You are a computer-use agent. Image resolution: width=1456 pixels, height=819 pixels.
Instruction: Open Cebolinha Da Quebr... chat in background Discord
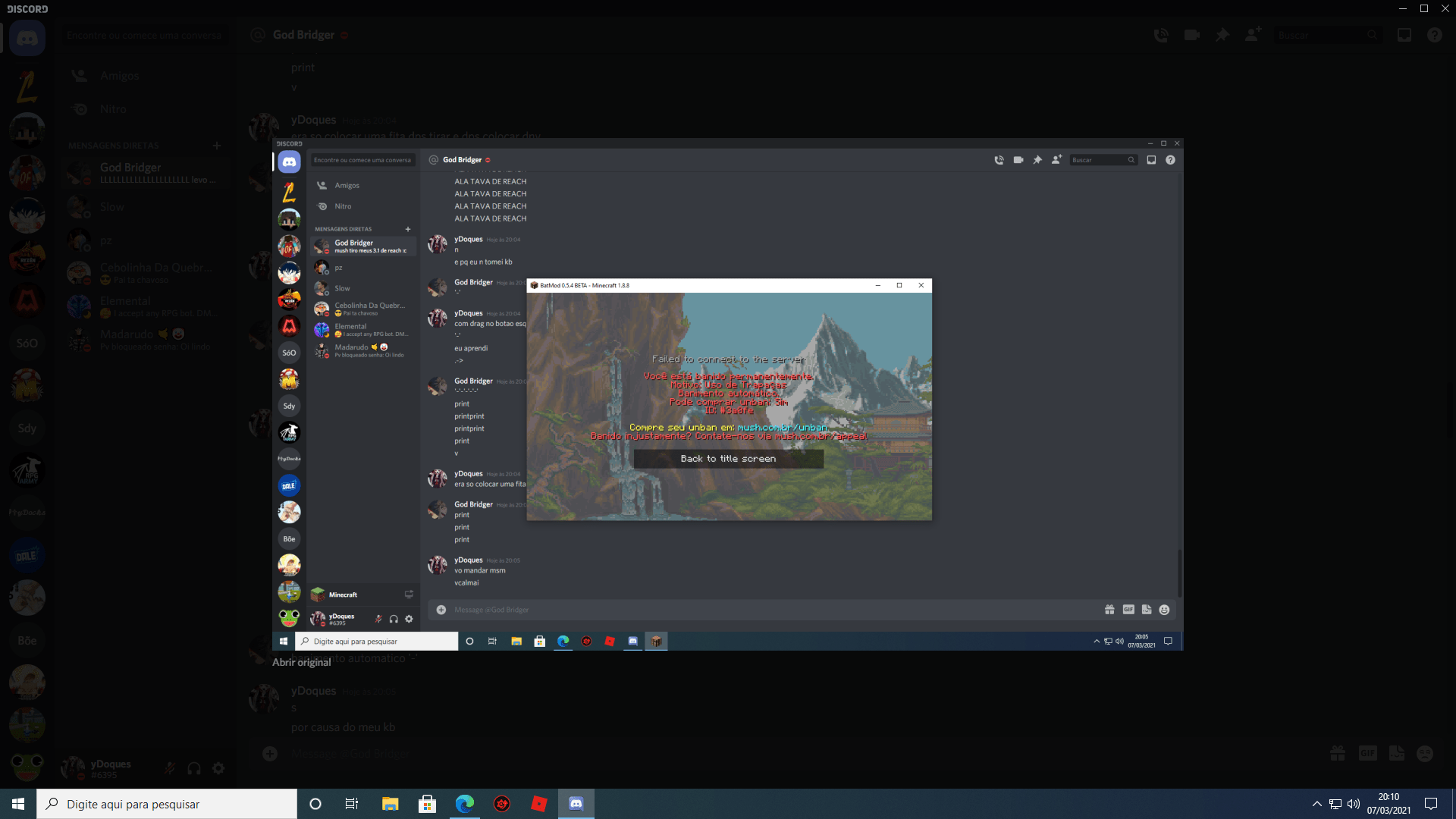click(144, 273)
